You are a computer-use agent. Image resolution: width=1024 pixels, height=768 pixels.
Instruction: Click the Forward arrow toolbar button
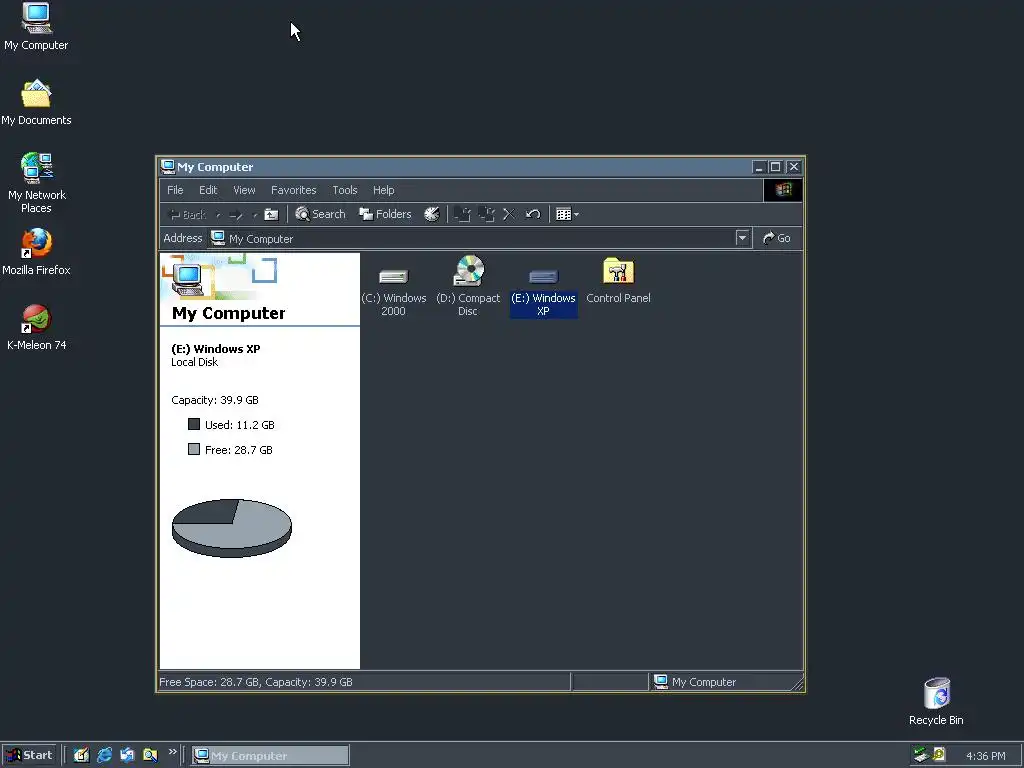[x=236, y=214]
